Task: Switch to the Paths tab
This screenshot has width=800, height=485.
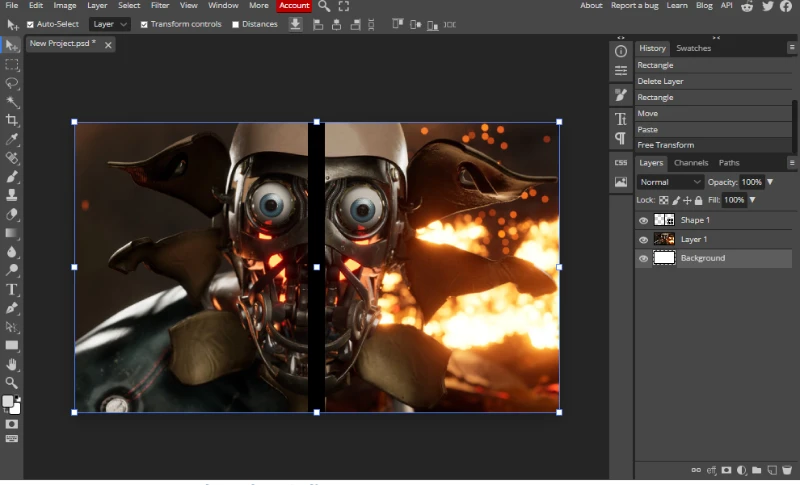Action: point(729,163)
